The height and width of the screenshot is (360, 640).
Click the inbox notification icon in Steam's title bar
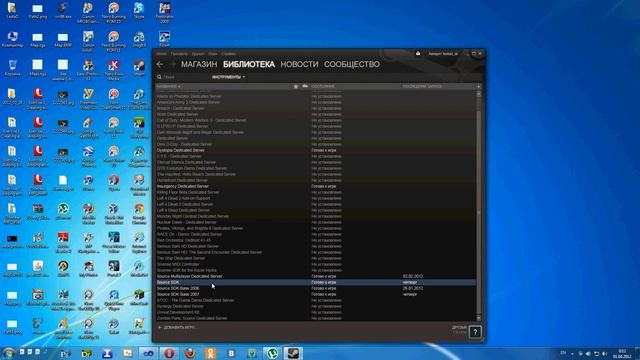point(418,53)
